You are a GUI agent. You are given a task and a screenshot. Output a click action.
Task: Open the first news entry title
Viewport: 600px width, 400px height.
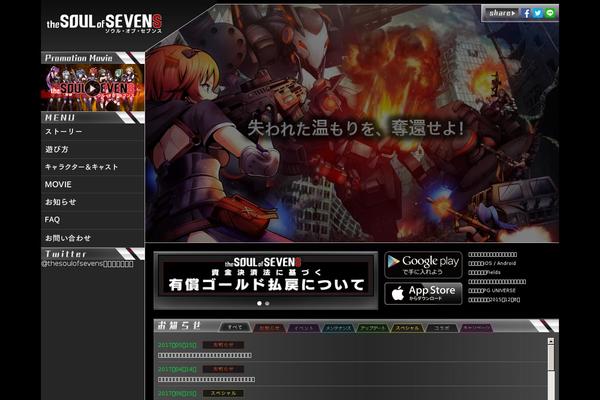[x=205, y=355]
